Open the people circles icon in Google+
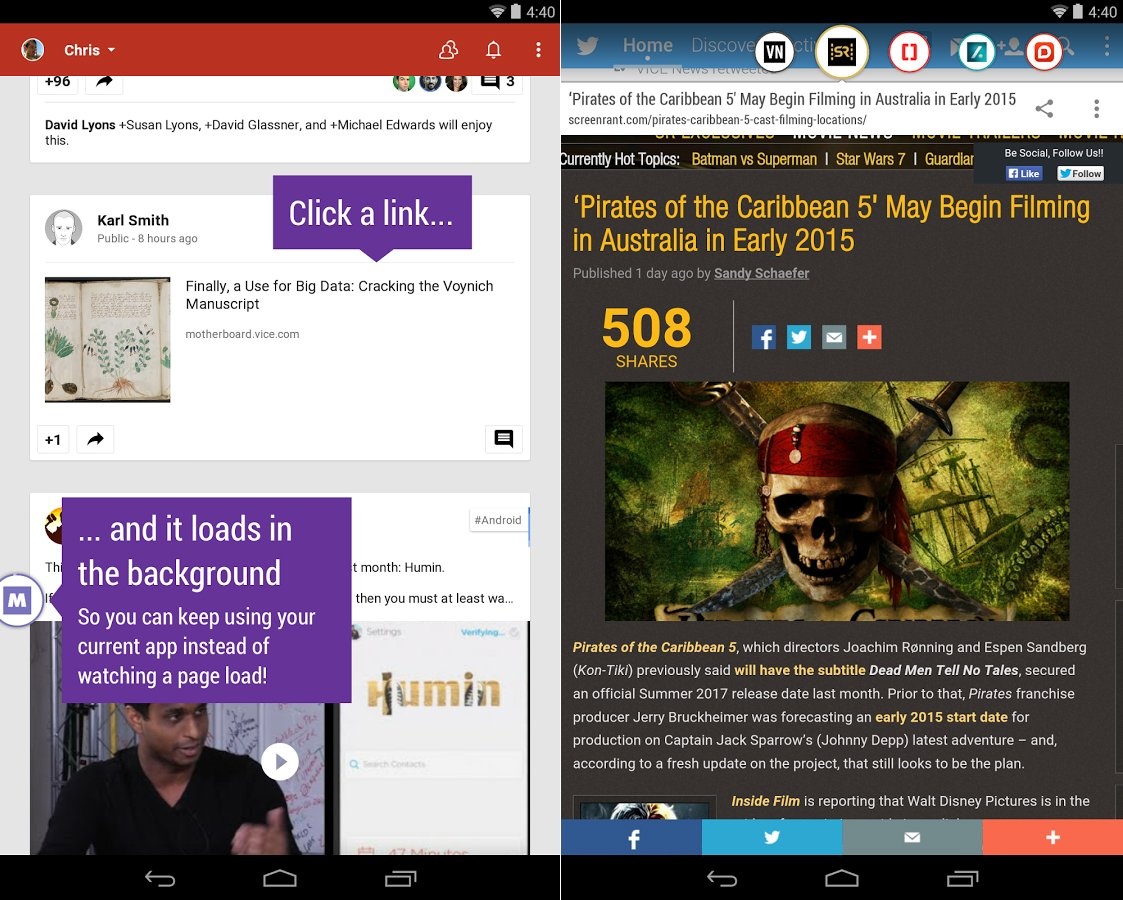1123x900 pixels. coord(448,50)
